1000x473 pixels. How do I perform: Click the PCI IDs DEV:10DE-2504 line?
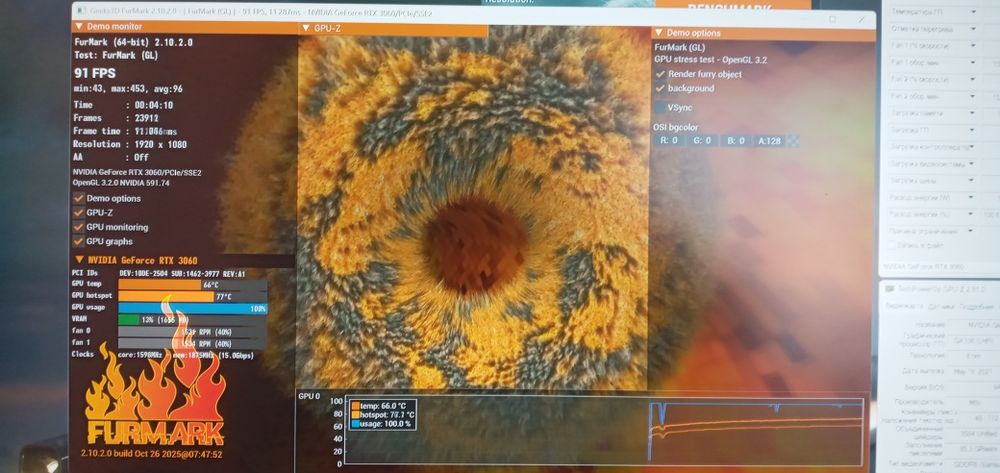coord(159,273)
